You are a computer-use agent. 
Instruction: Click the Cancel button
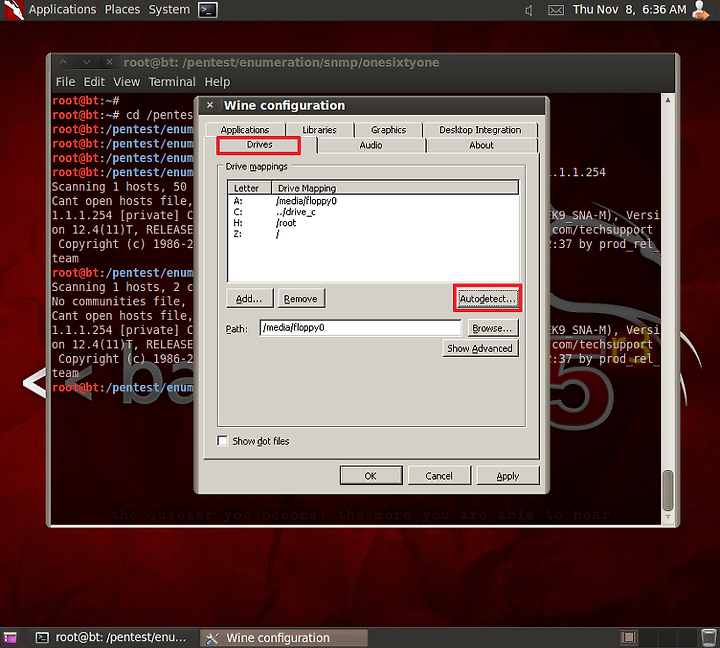click(x=439, y=476)
